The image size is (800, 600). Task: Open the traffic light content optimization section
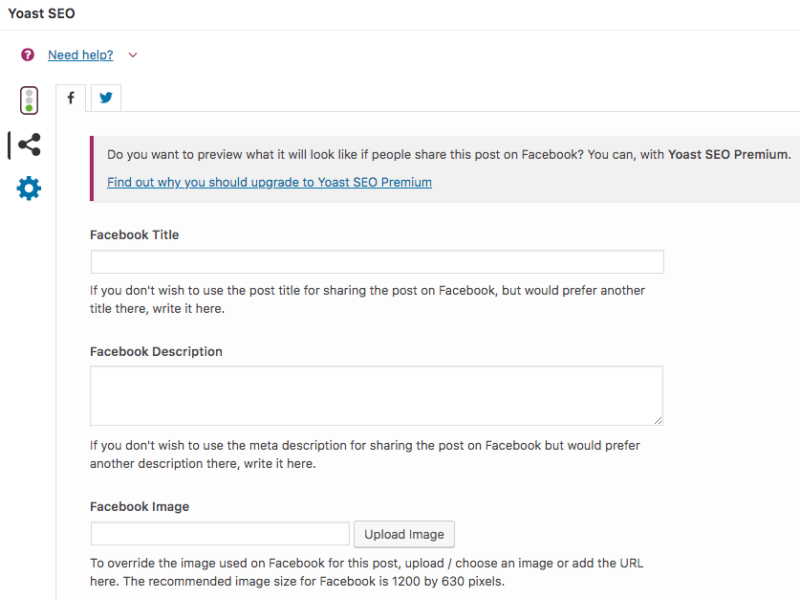pos(29,101)
